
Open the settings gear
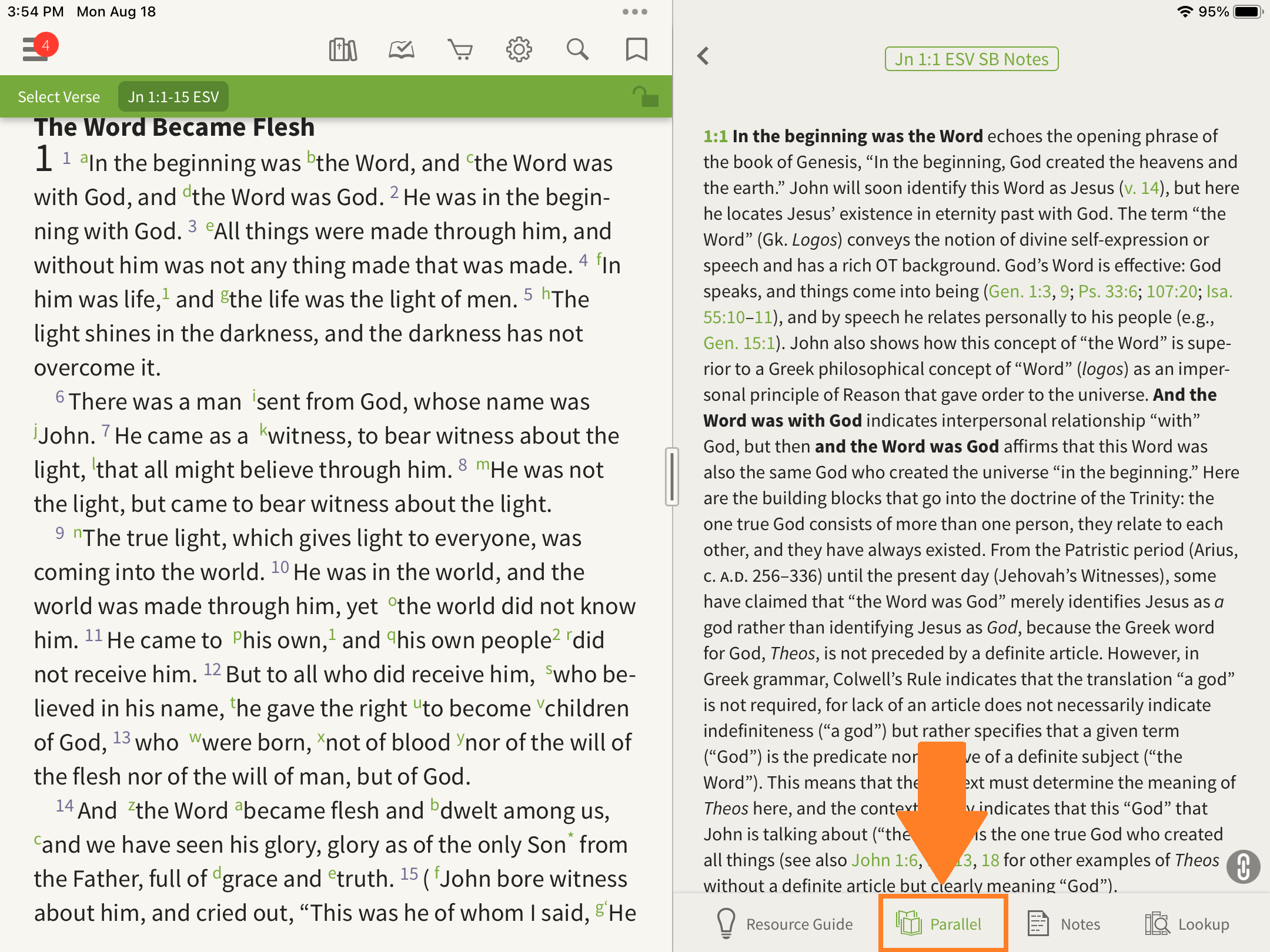(519, 50)
